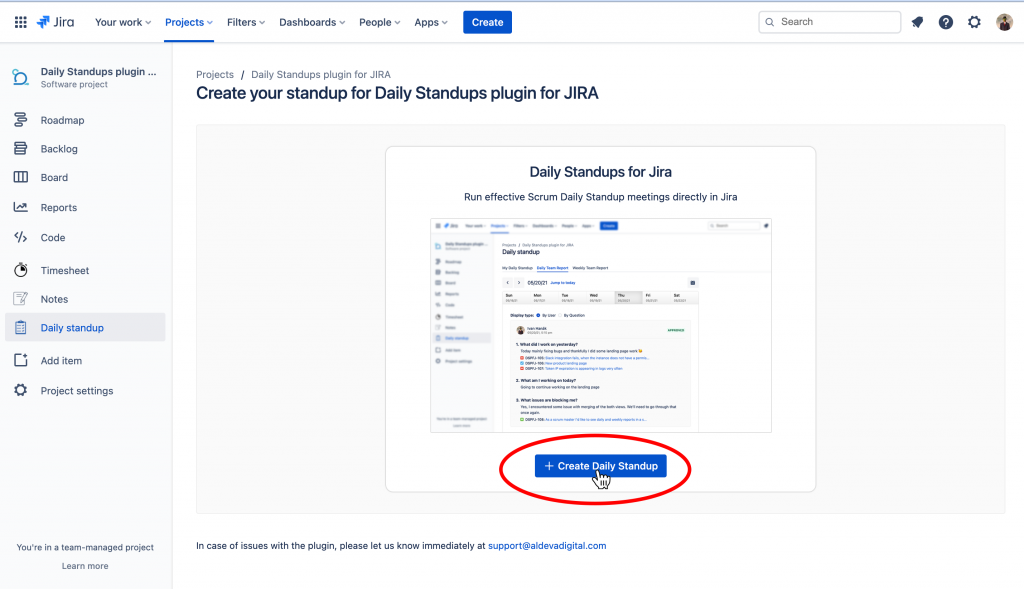1024x589 pixels.
Task: Click the Jira logo
Action: (56, 22)
